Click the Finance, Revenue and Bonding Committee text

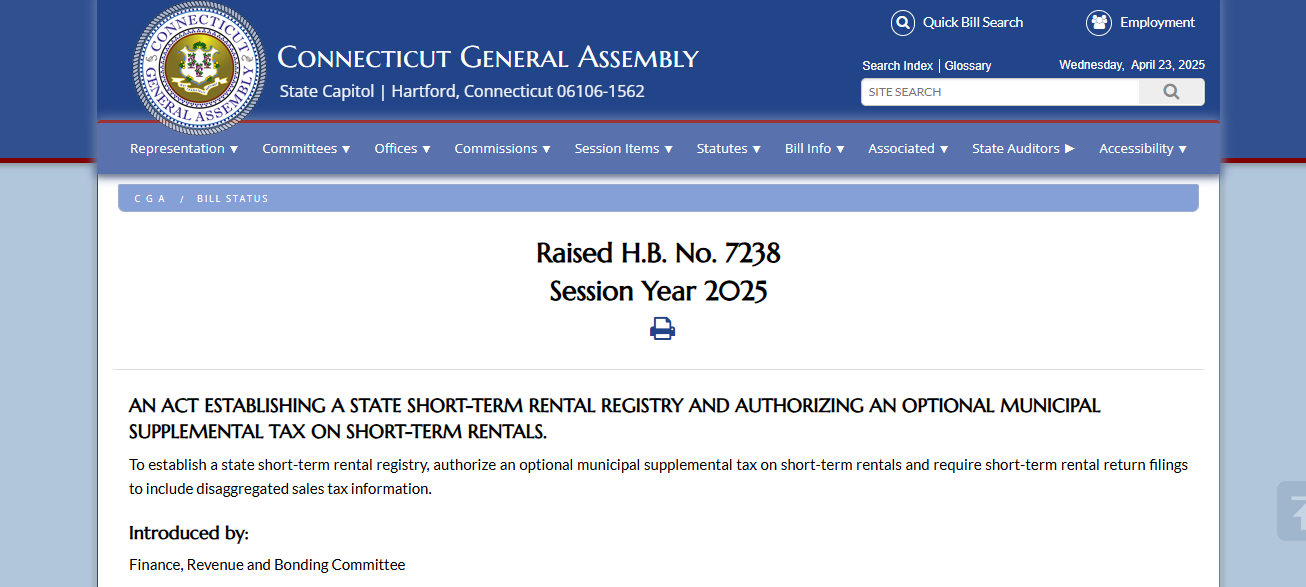tap(267, 565)
